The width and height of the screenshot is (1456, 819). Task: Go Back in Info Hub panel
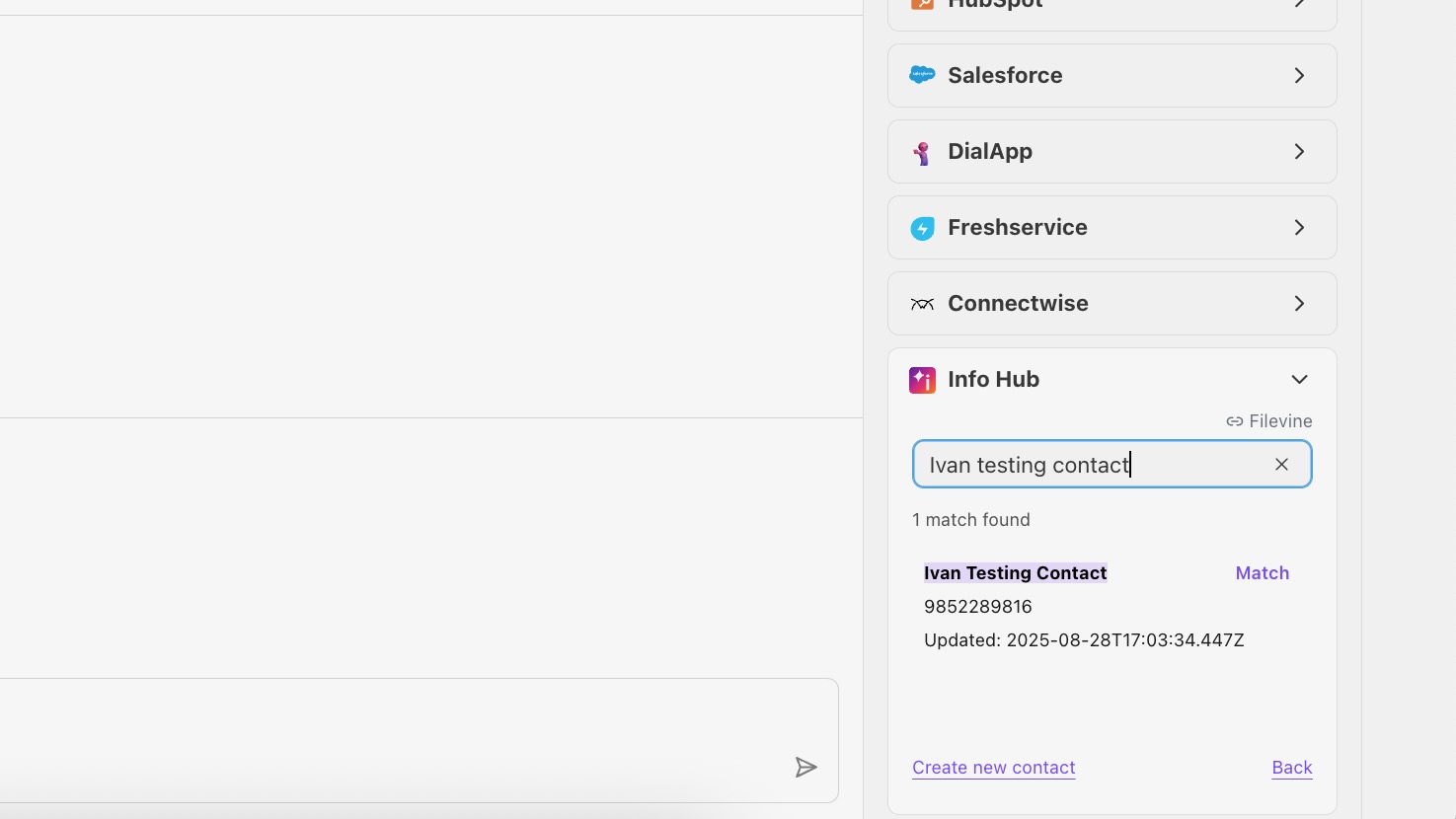[1291, 768]
